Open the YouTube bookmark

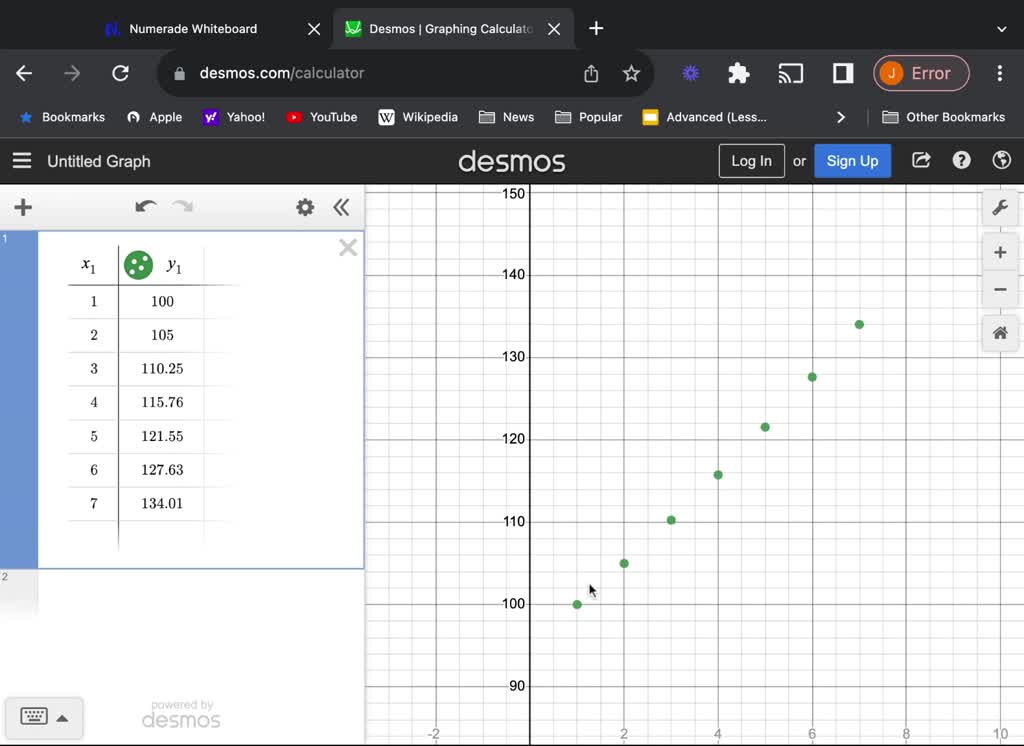point(322,118)
